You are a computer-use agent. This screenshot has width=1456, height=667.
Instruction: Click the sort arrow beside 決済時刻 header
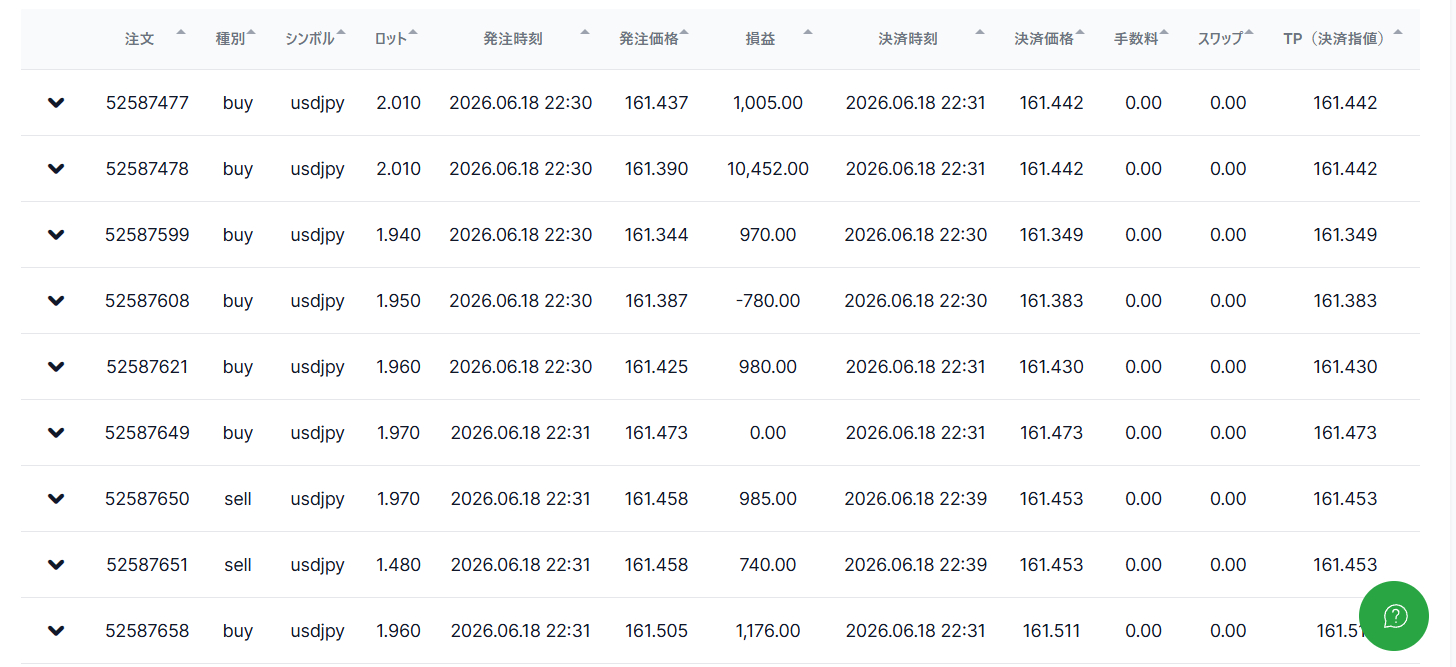click(981, 33)
